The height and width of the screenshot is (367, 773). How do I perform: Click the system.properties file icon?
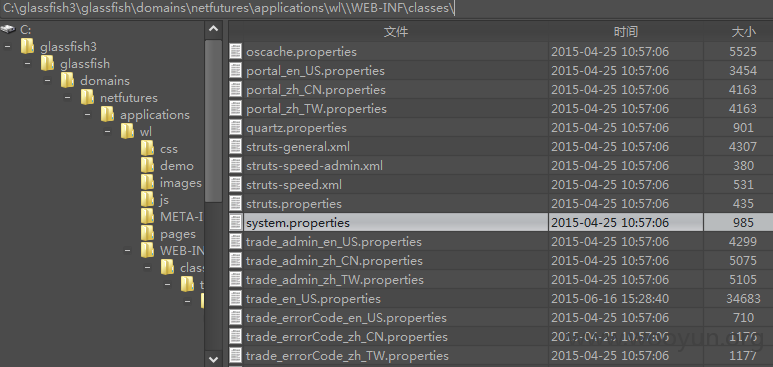[236, 222]
